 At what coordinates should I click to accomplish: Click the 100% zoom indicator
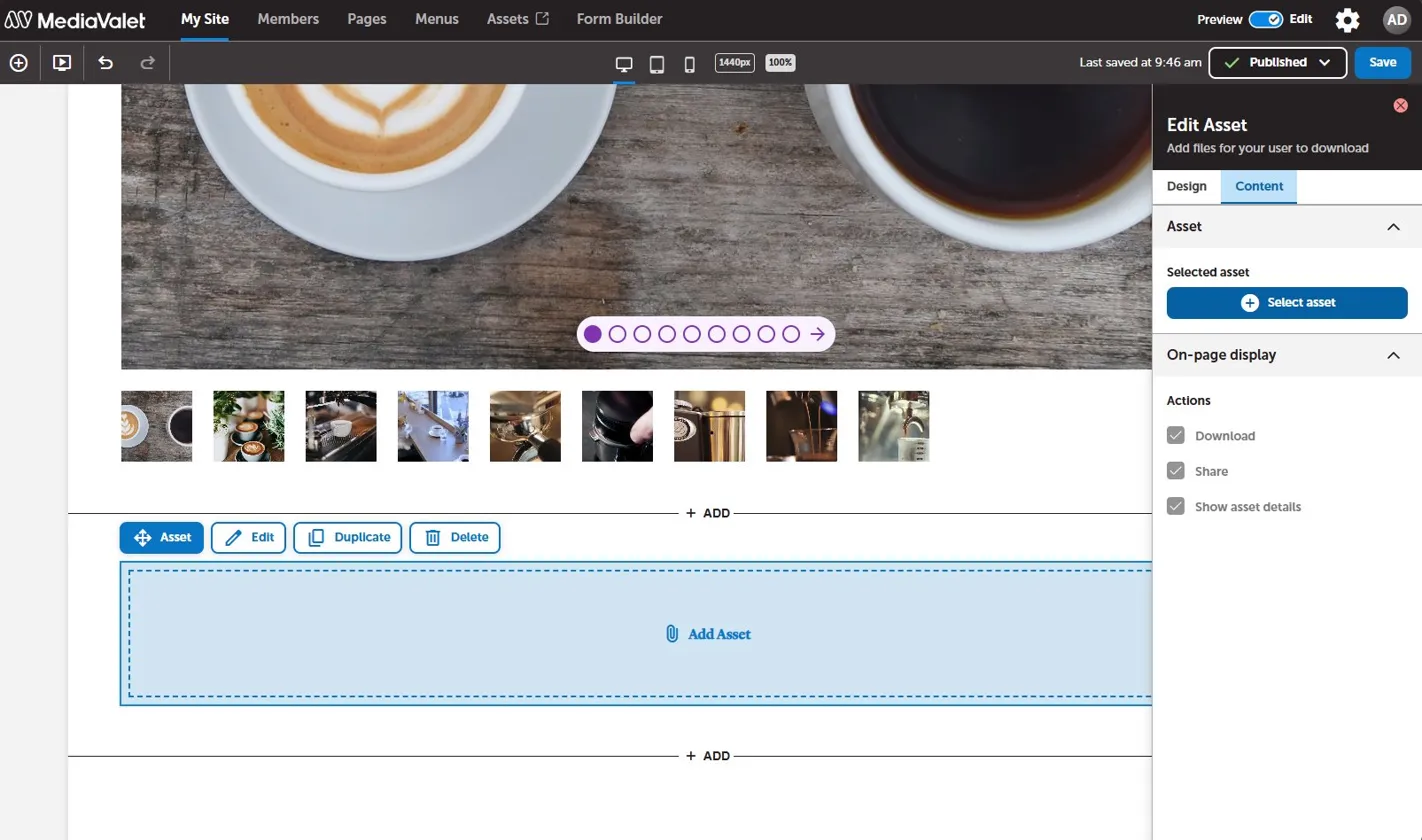(x=780, y=62)
